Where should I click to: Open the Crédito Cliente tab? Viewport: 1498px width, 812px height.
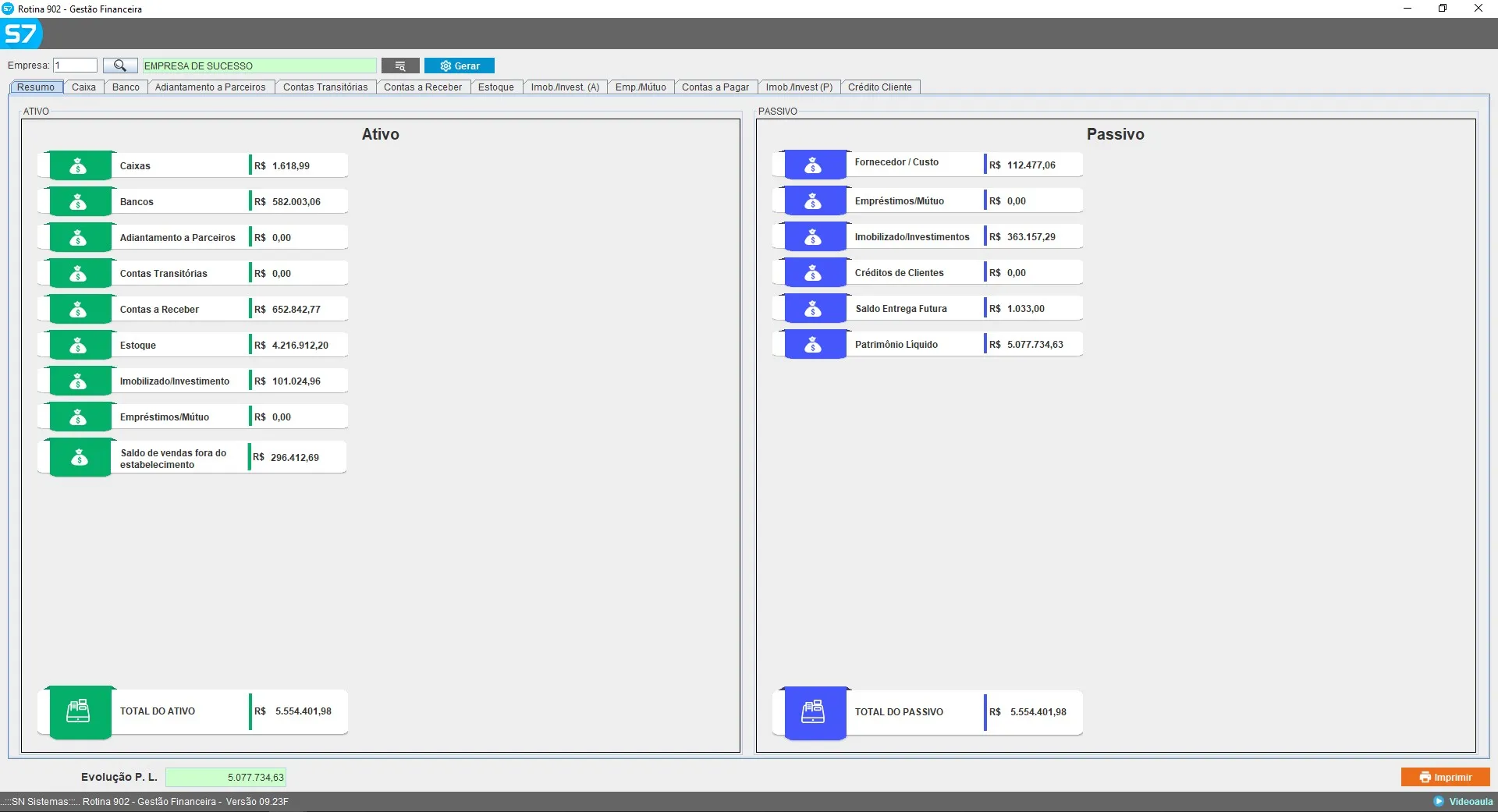[x=879, y=87]
